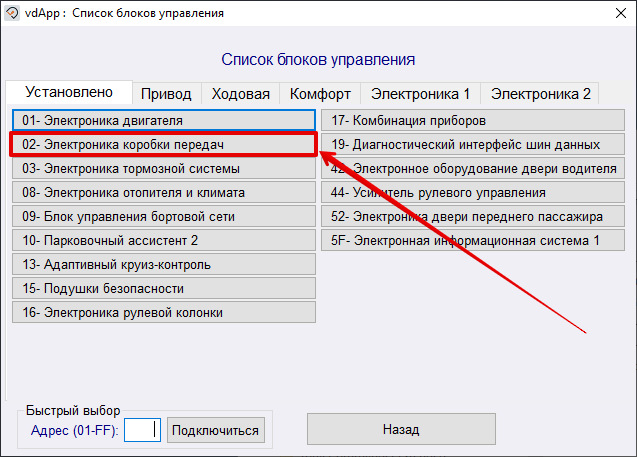Focus the Адрес (01-FF) input field
The image size is (637, 457).
(x=142, y=430)
